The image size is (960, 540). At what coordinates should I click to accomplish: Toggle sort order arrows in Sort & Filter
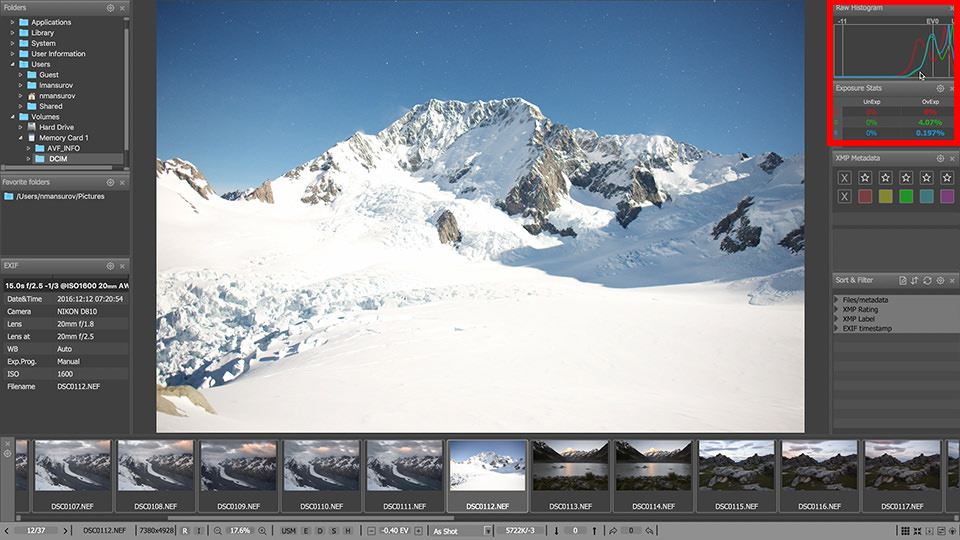click(915, 280)
